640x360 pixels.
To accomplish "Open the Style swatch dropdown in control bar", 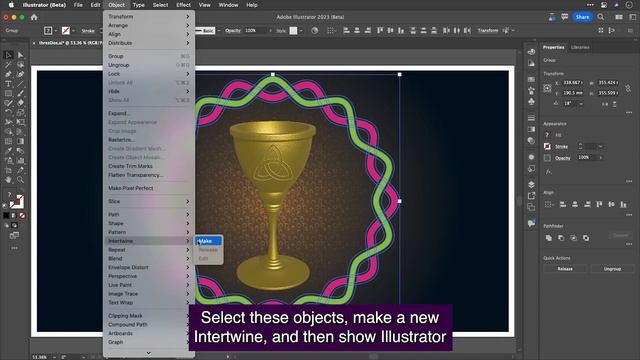I will [x=301, y=31].
